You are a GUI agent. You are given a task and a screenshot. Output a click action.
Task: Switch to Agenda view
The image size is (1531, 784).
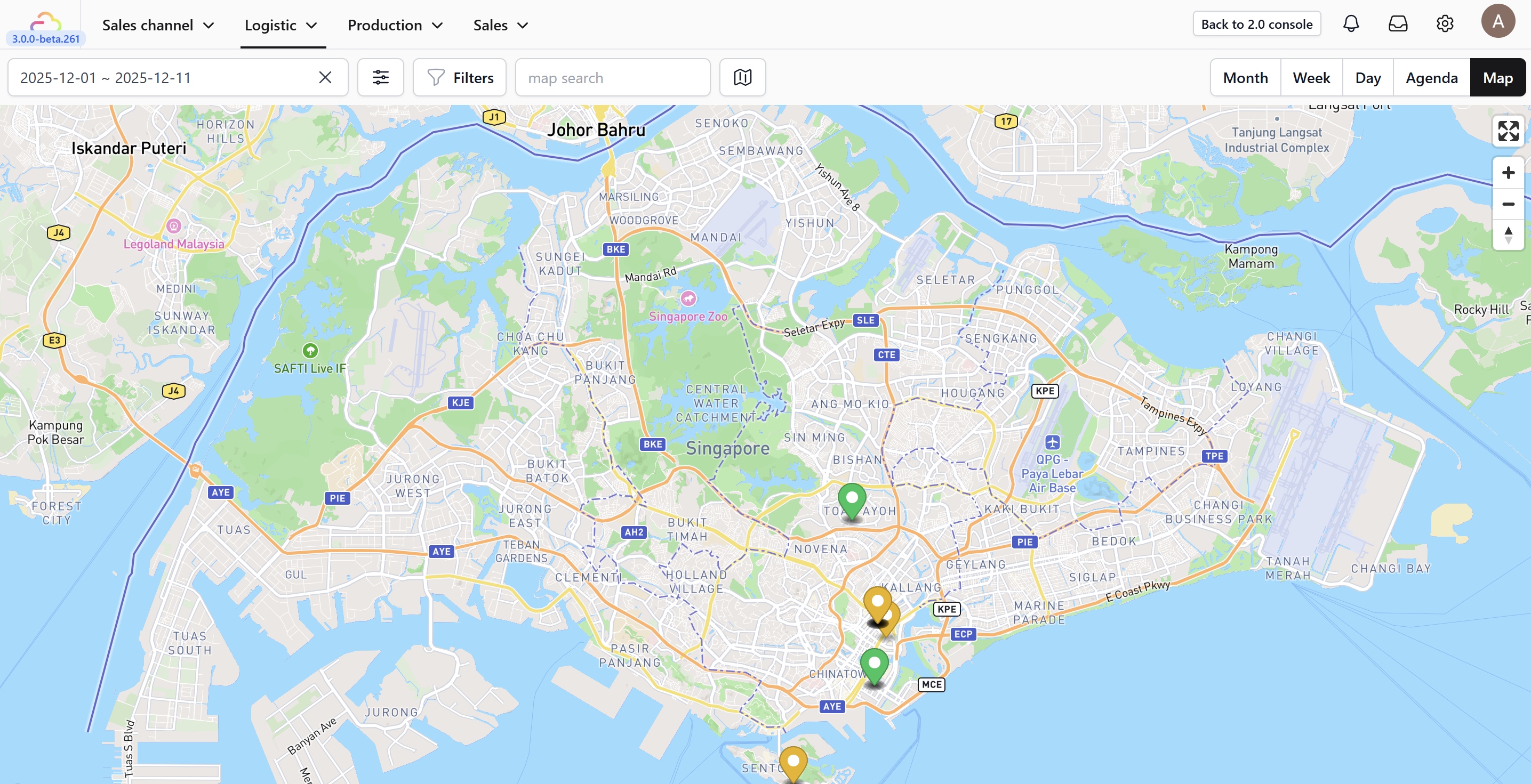[x=1431, y=78]
